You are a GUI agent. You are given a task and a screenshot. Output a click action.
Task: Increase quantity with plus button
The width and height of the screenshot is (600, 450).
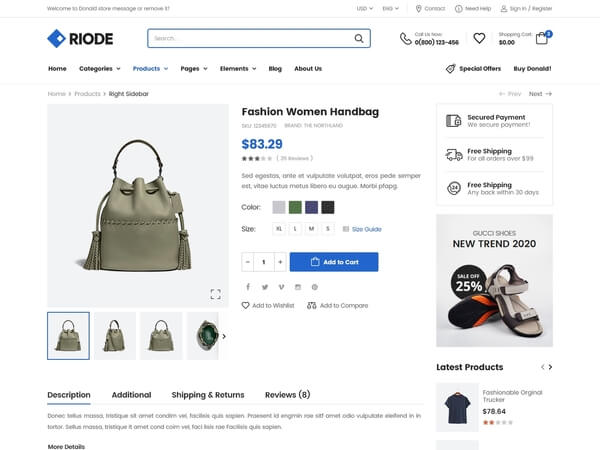pos(280,262)
